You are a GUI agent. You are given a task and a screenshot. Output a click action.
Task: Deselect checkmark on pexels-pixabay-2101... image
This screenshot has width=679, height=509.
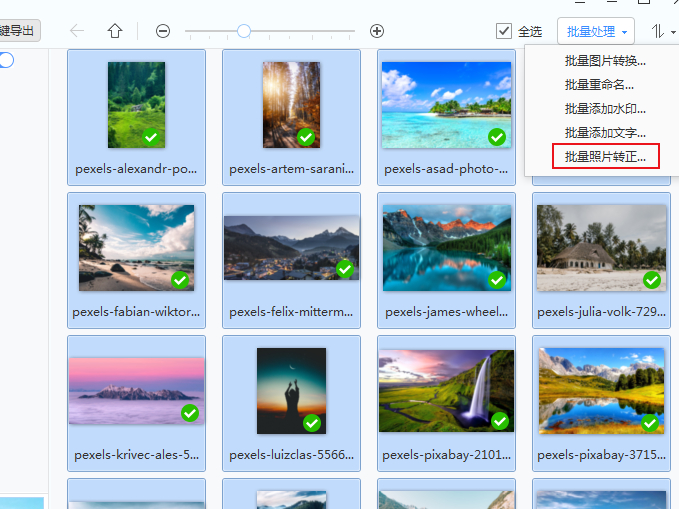pyautogui.click(x=500, y=421)
